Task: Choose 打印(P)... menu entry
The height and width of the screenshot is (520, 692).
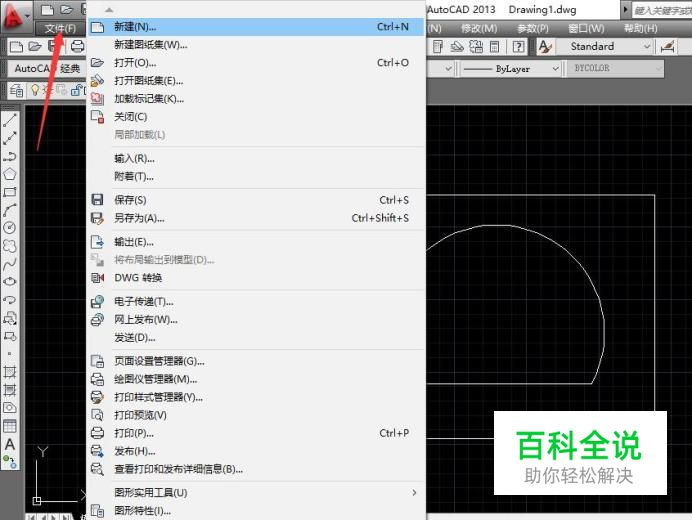Action: [257, 433]
